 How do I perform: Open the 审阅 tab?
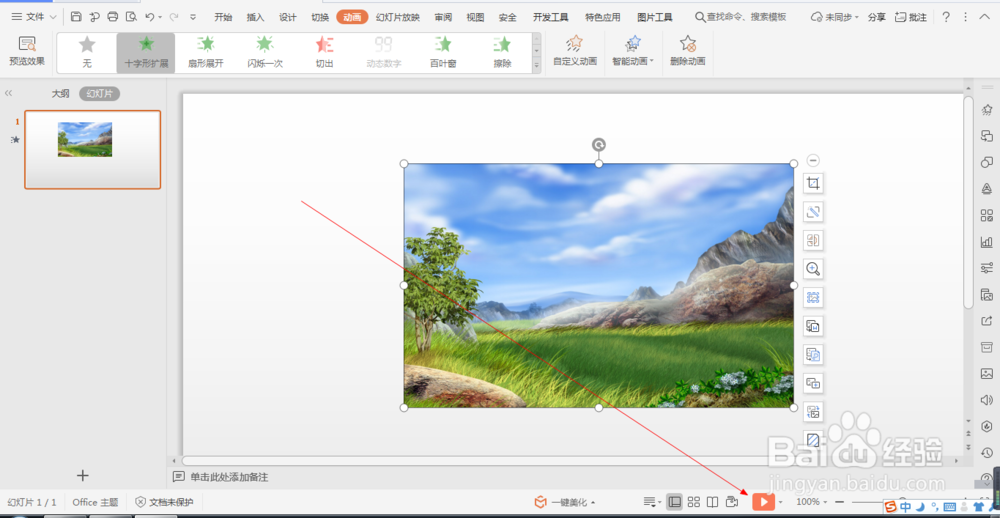[x=443, y=17]
